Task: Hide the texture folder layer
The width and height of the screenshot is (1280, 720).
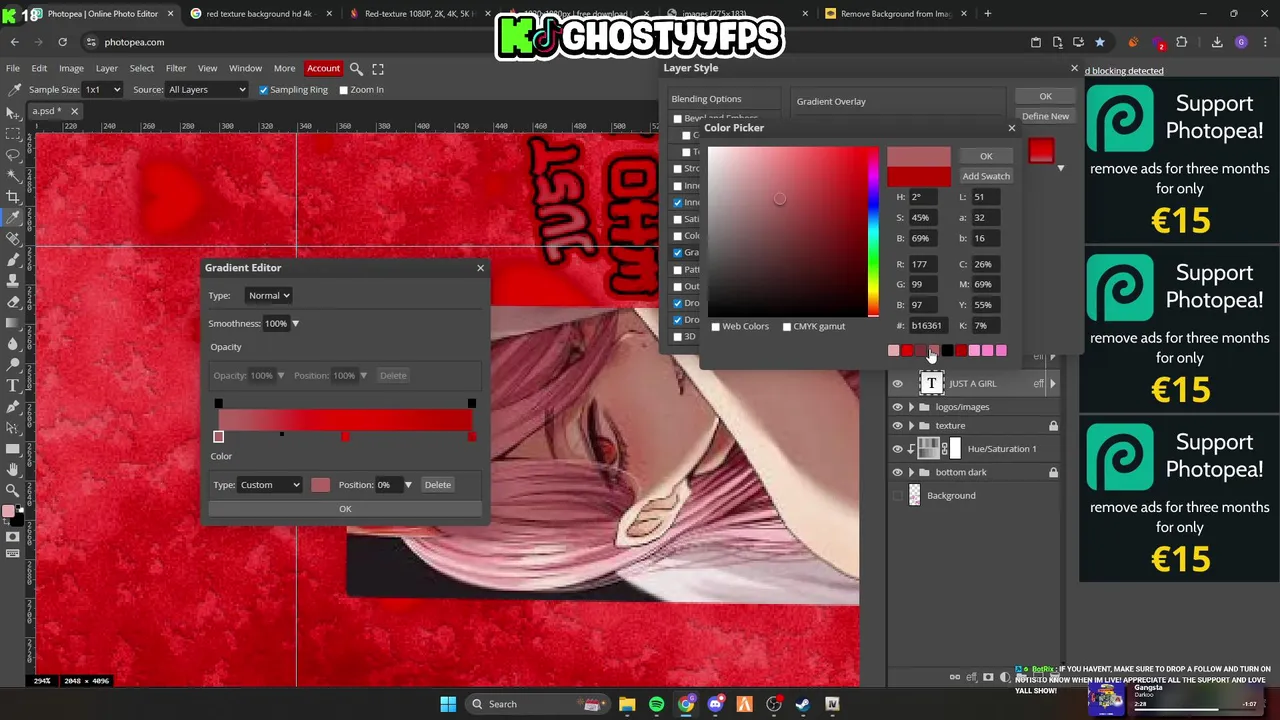Action: (897, 426)
